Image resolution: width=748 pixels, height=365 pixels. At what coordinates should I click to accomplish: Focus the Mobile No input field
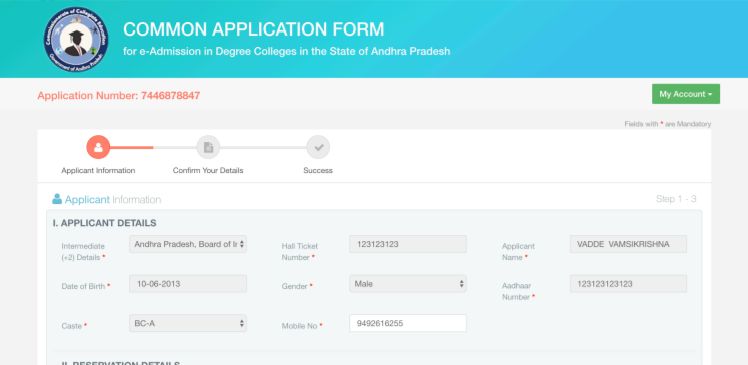[408, 323]
